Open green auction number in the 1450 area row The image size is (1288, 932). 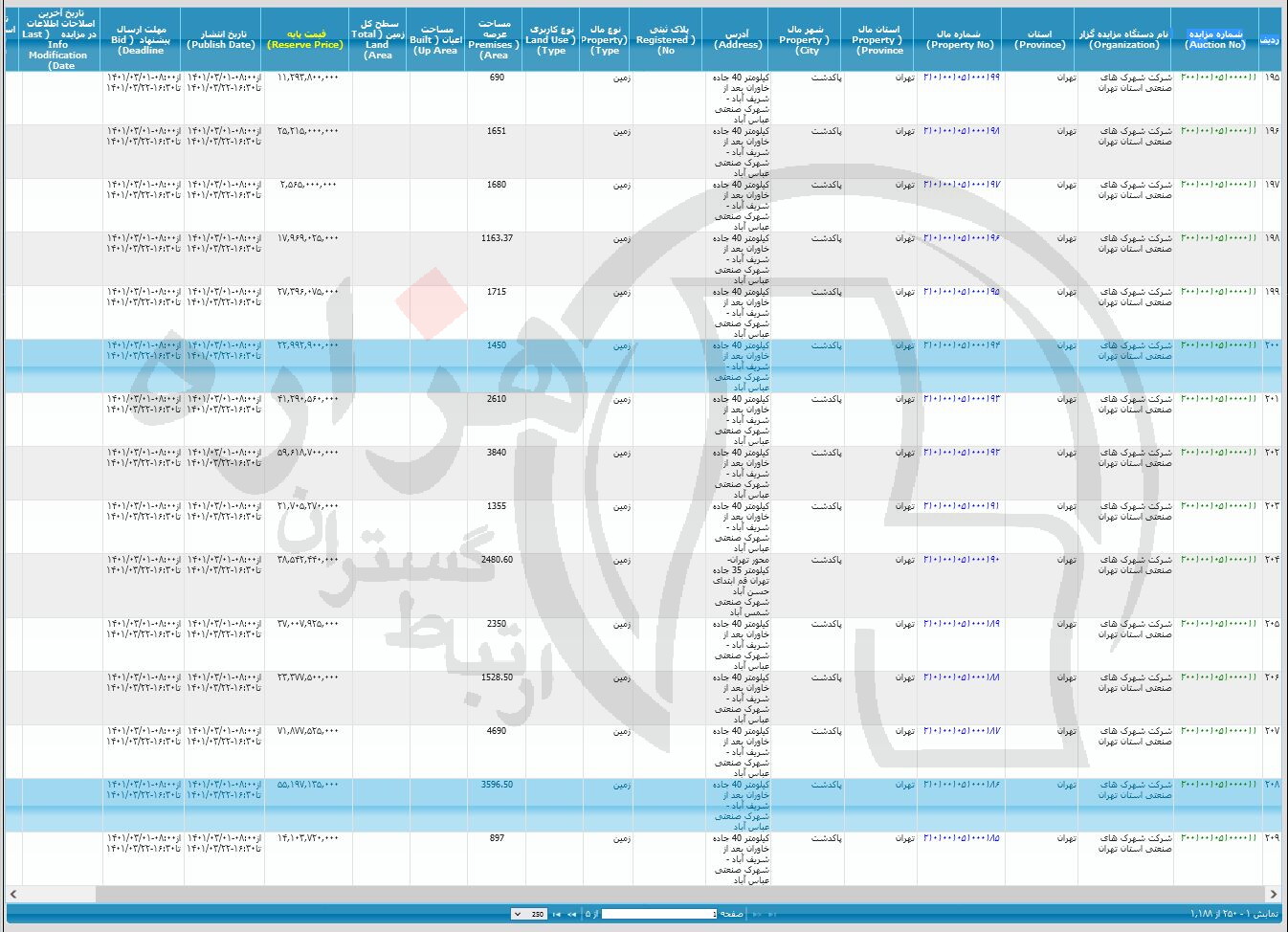click(x=1218, y=344)
